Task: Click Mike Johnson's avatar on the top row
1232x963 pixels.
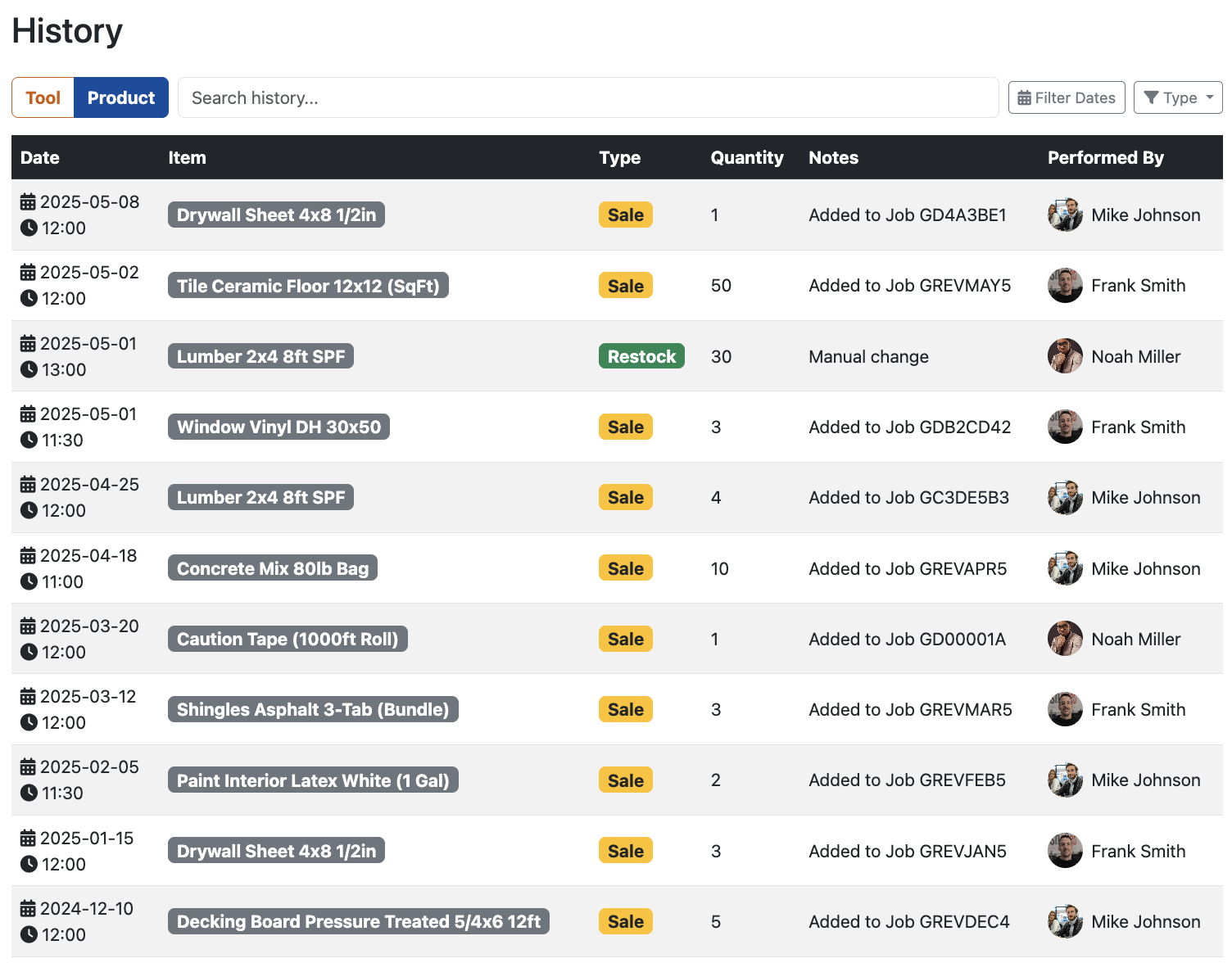Action: (1065, 215)
